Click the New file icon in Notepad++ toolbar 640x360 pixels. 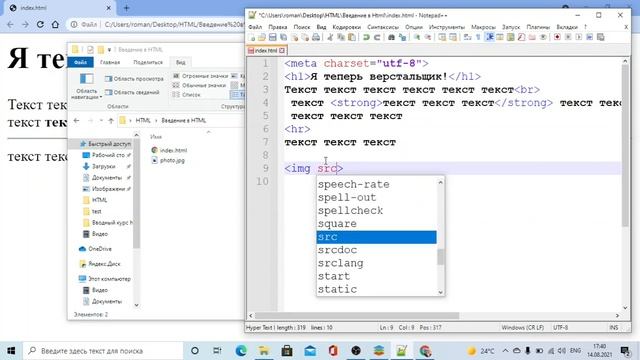(x=251, y=37)
